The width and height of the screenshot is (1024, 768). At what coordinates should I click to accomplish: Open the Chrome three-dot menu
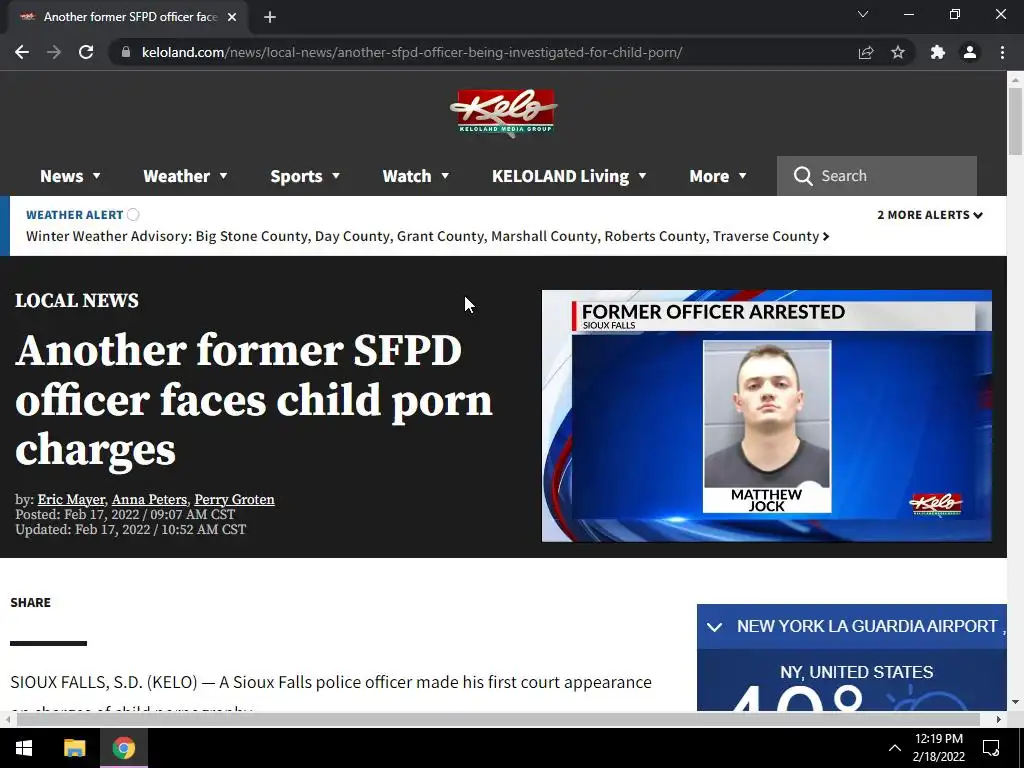(x=1002, y=52)
